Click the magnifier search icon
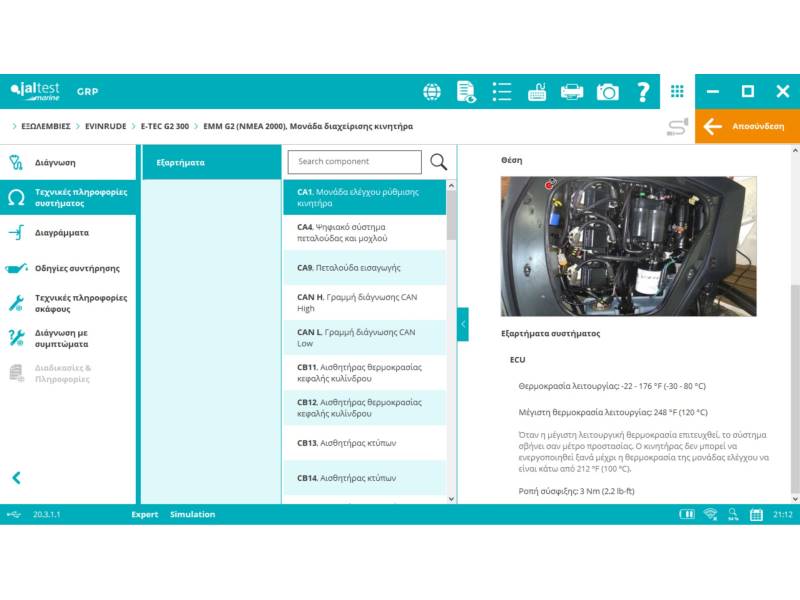Image resolution: width=800 pixels, height=600 pixels. click(x=438, y=162)
